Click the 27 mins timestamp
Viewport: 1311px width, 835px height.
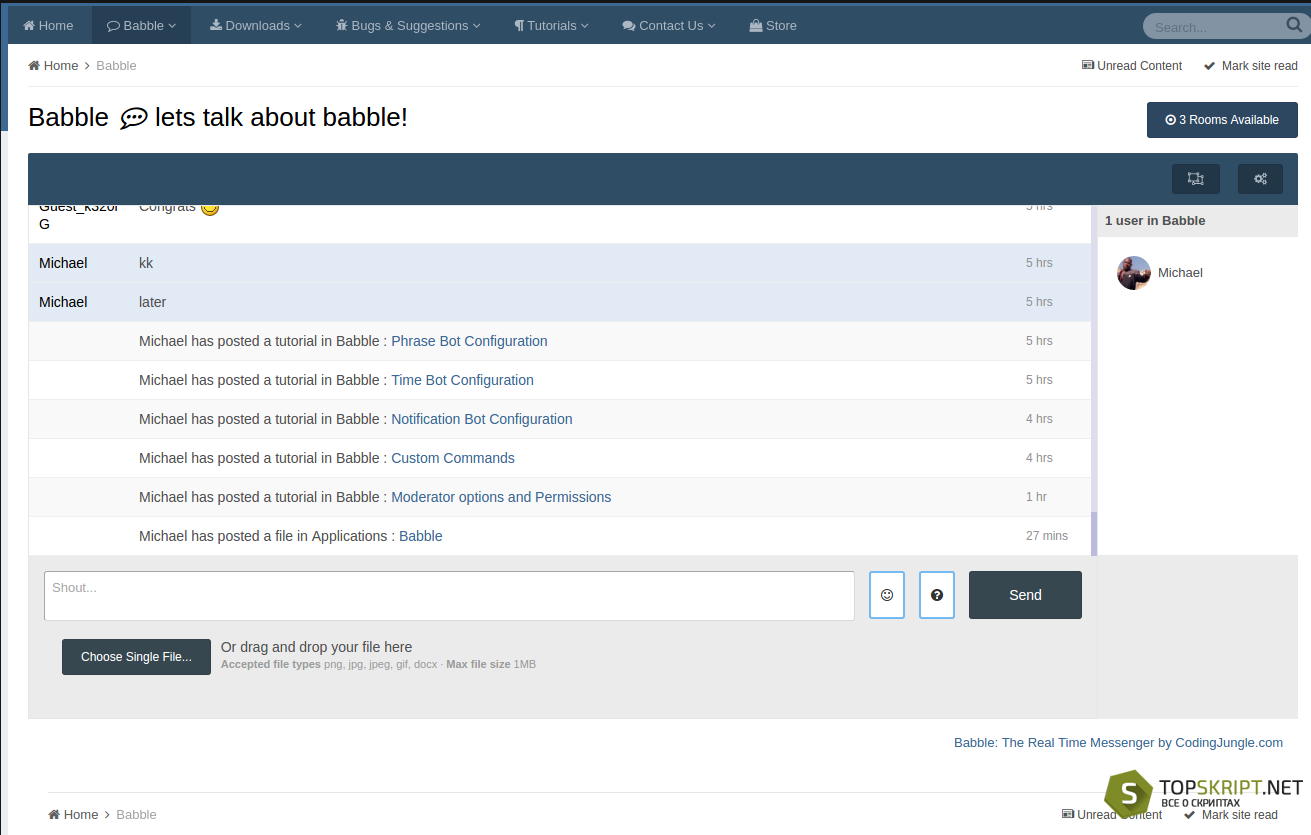pyautogui.click(x=1047, y=536)
